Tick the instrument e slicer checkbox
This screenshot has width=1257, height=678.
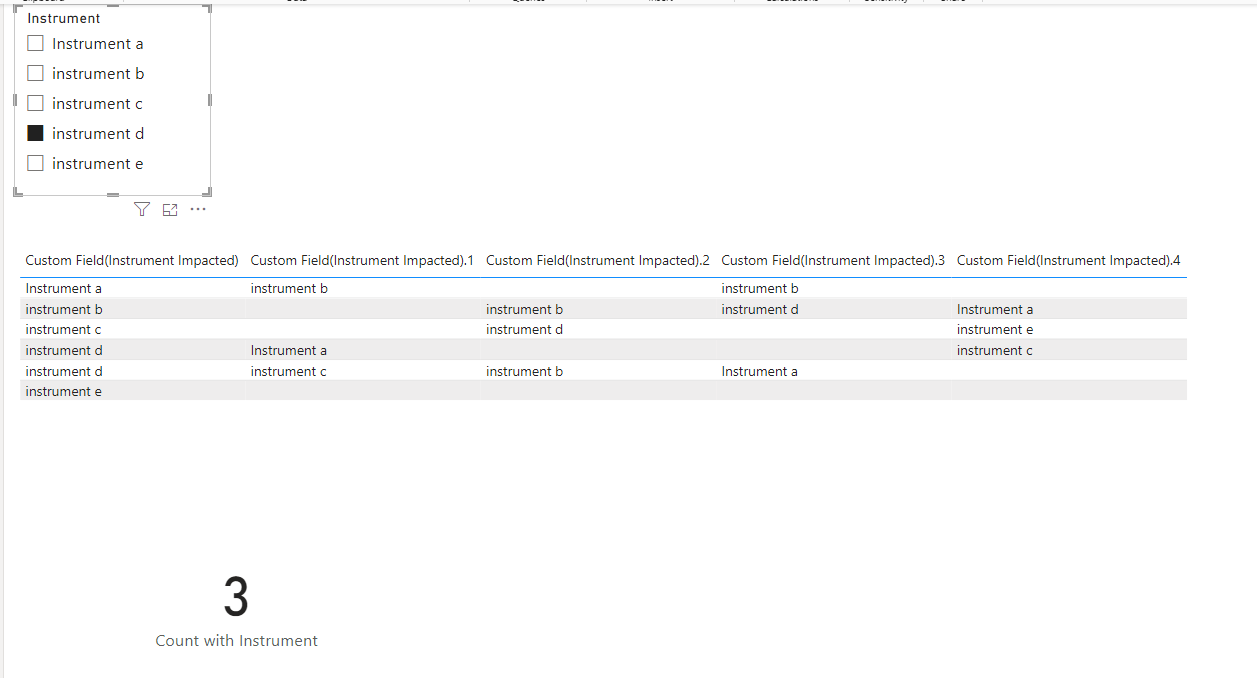coord(35,163)
